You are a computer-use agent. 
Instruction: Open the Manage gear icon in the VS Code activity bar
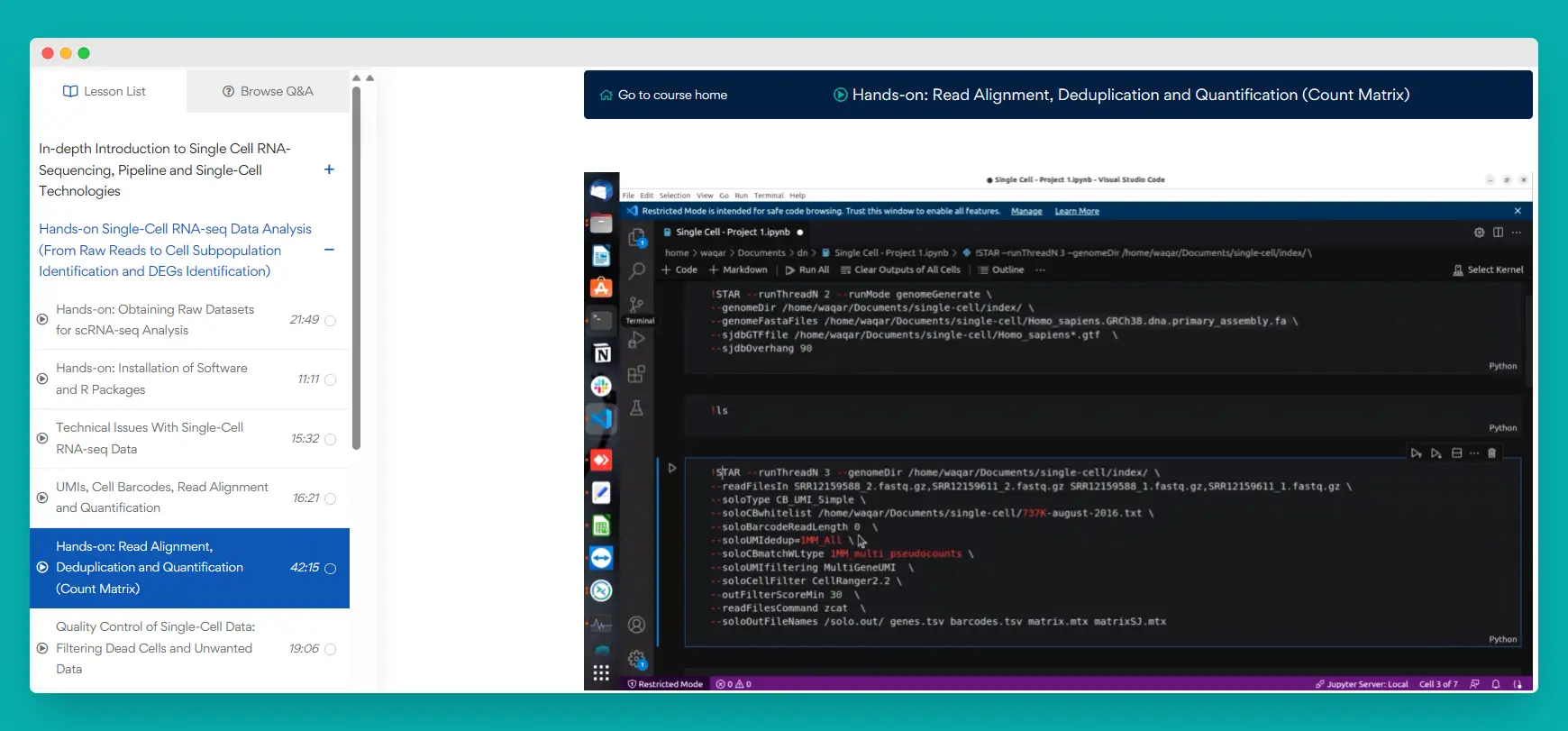636,659
